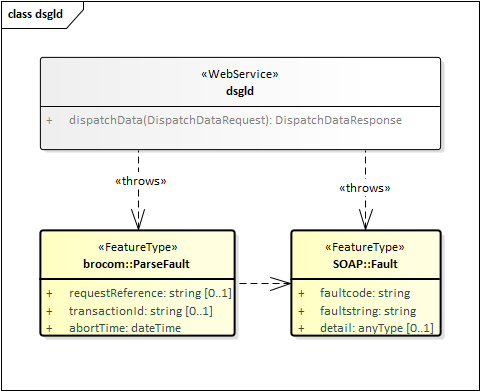
Task: Click the FeatureType stereotype on SOAP::Fault
Action: point(365,247)
